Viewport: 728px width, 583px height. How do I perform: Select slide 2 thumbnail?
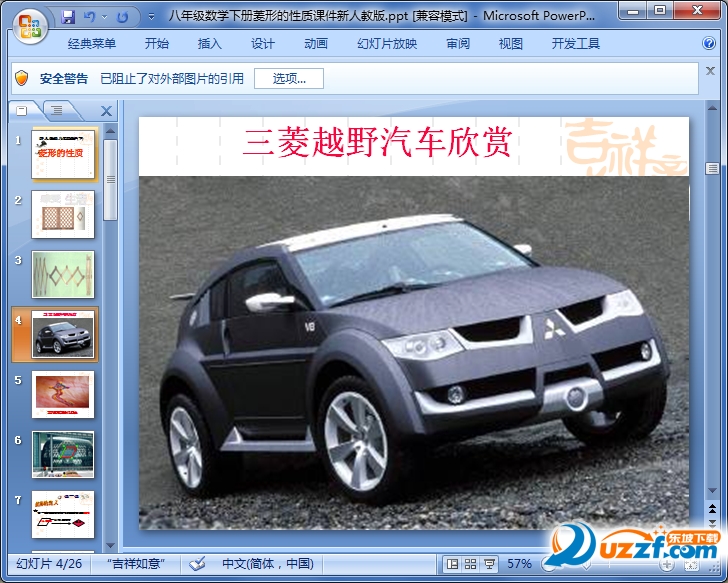63,214
